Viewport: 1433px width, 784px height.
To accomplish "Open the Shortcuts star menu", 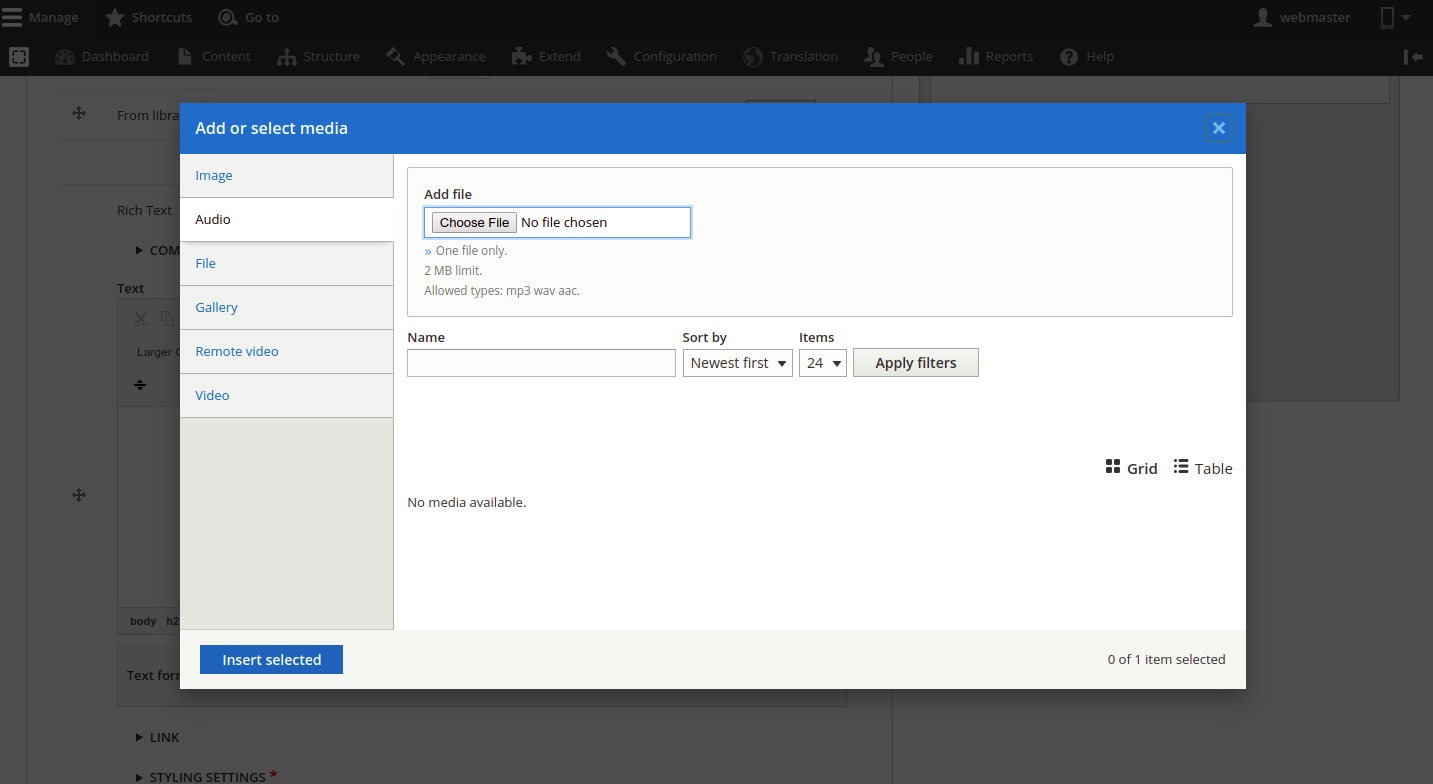I will pyautogui.click(x=149, y=17).
